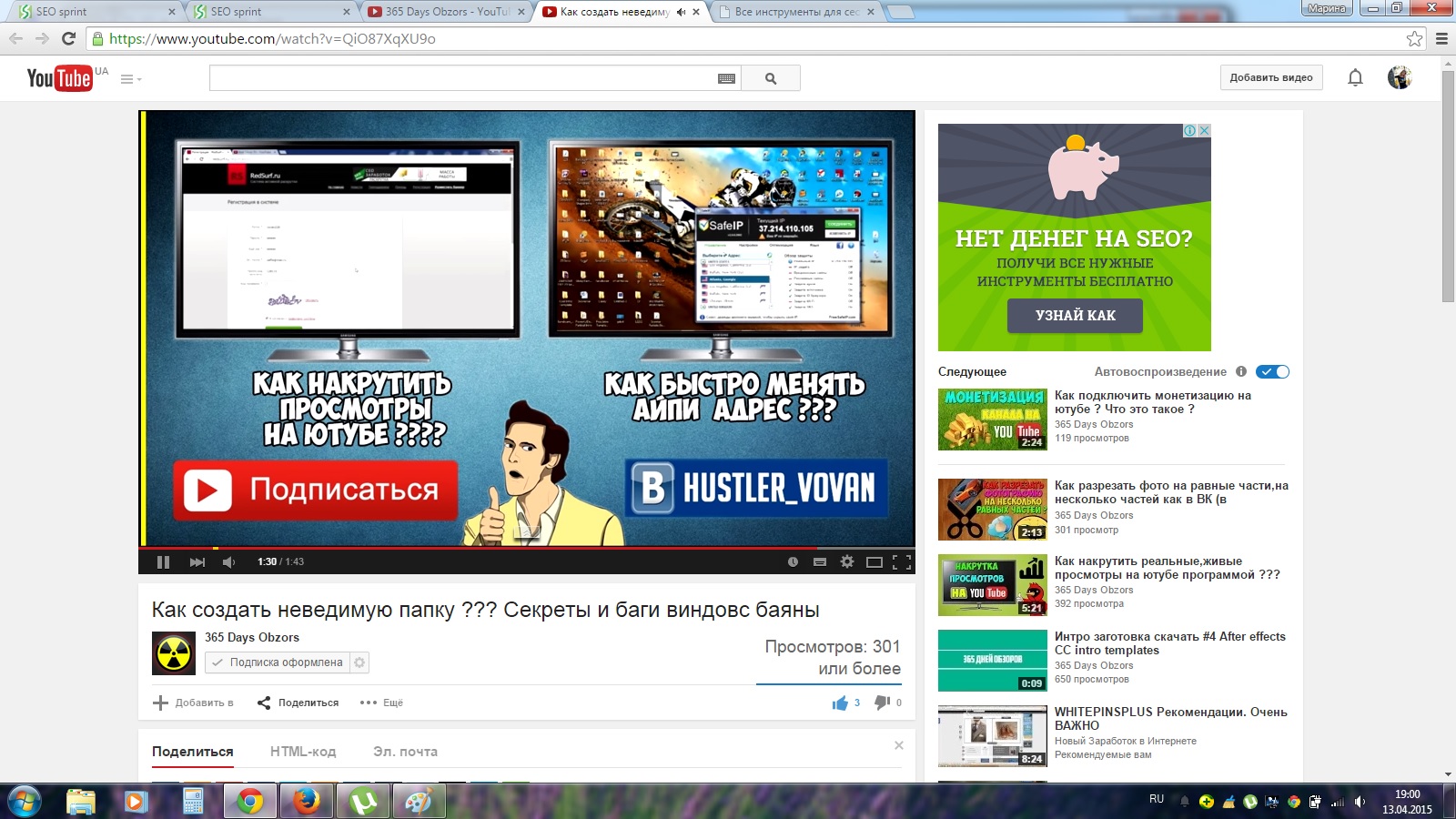Select the Эл. почта tab
This screenshot has width=1456, height=819.
[405, 752]
